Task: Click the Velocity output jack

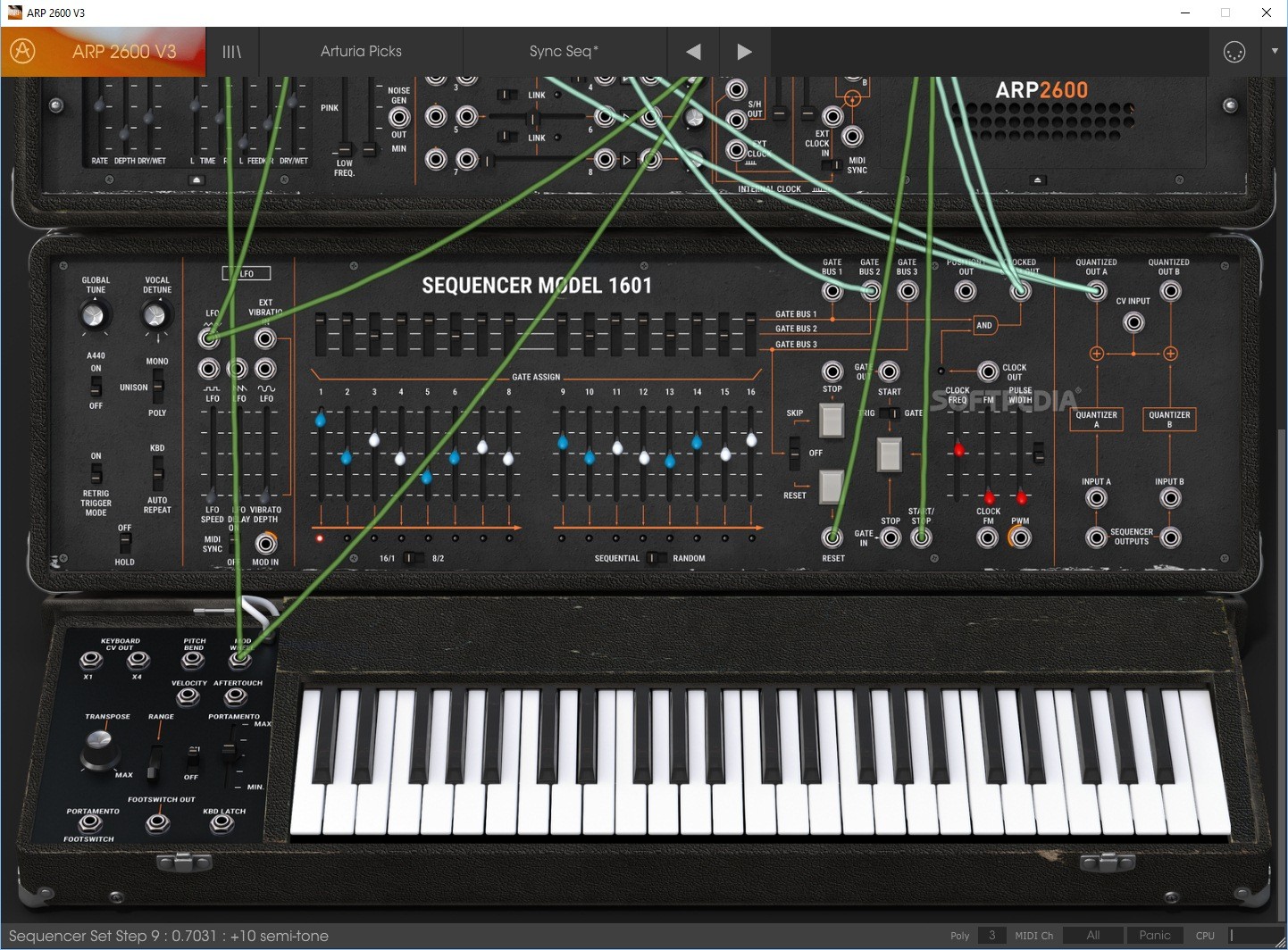Action: pyautogui.click(x=188, y=696)
